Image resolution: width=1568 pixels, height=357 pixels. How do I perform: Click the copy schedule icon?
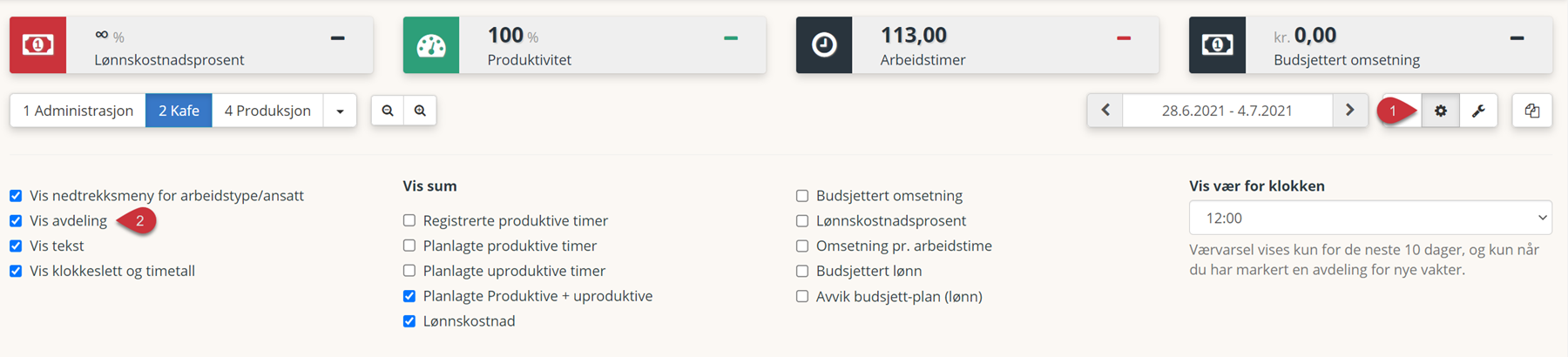tap(1532, 111)
